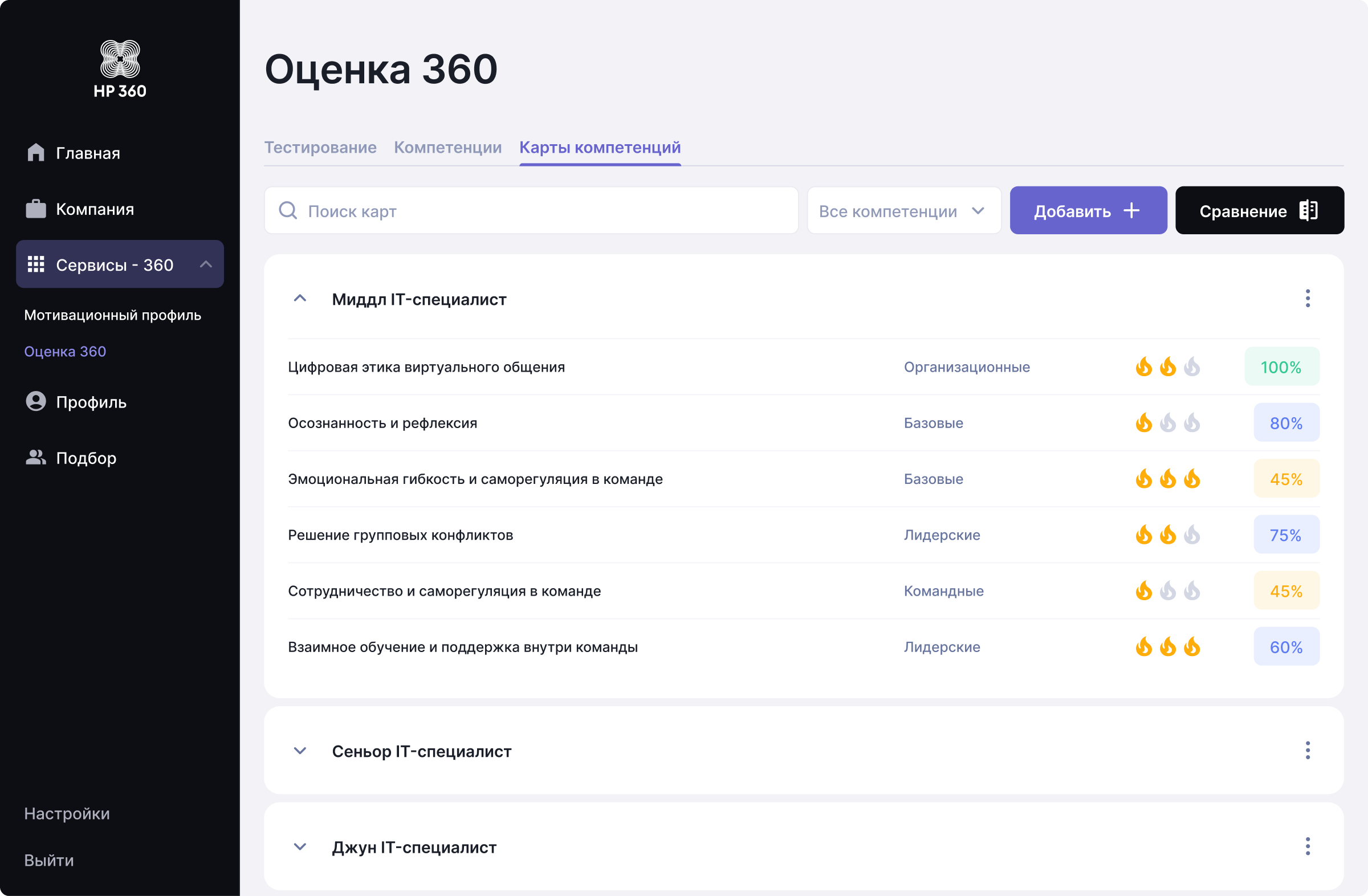Image resolution: width=1368 pixels, height=896 pixels.
Task: Click the Профиль user avatar icon
Action: (36, 401)
